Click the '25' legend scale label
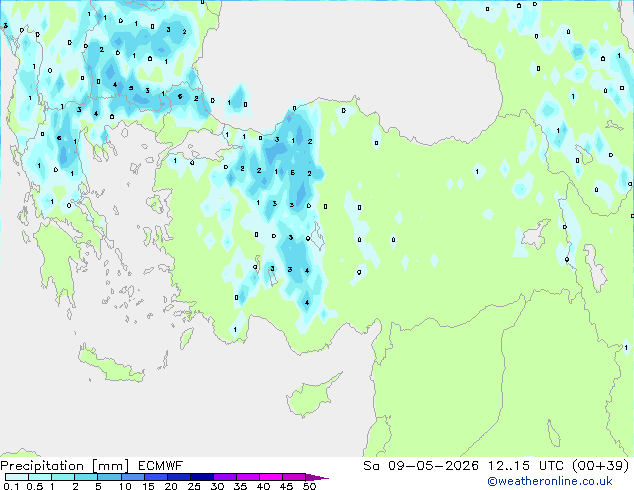This screenshot has height=490, width=634. [194, 486]
